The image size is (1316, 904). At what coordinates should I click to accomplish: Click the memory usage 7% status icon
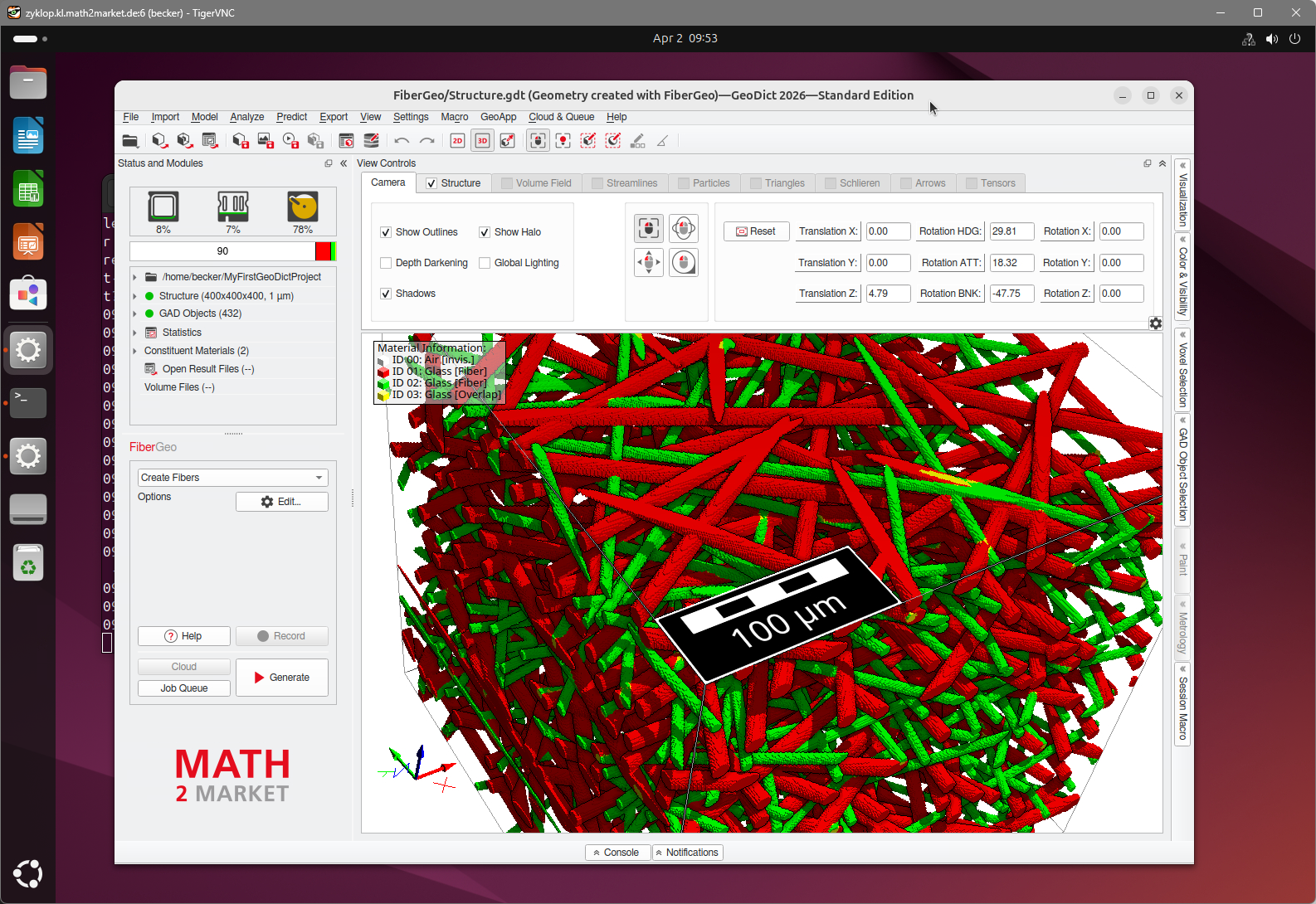233,207
